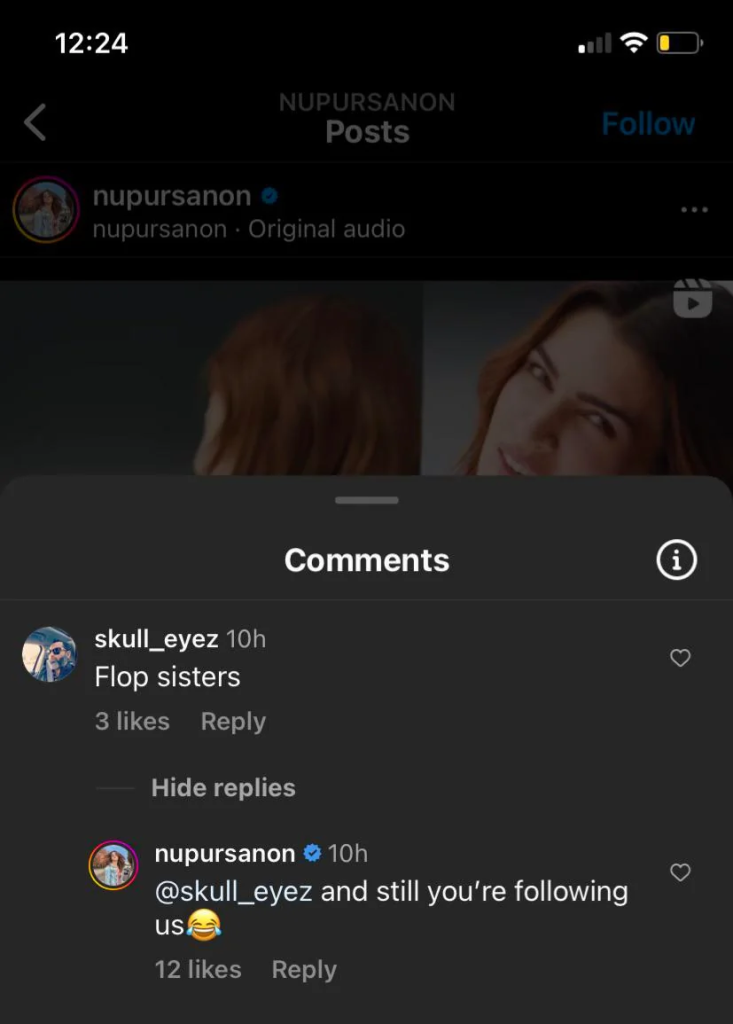Like nupursanon's reply with the heart
This screenshot has height=1024, width=733.
tap(680, 873)
